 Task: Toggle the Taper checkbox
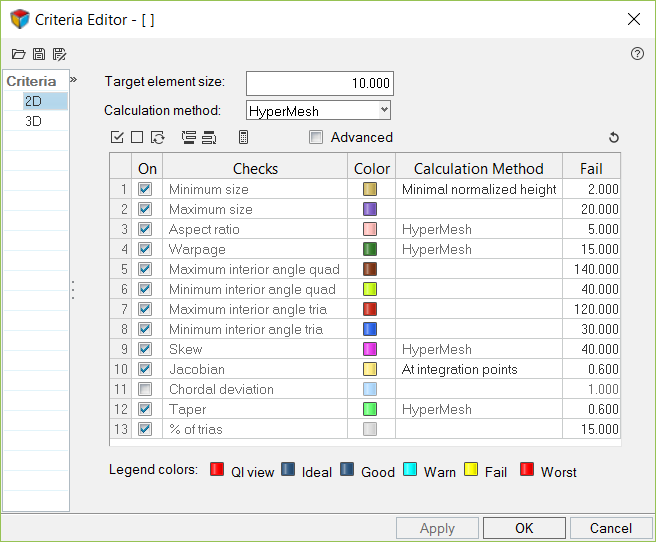(x=145, y=409)
